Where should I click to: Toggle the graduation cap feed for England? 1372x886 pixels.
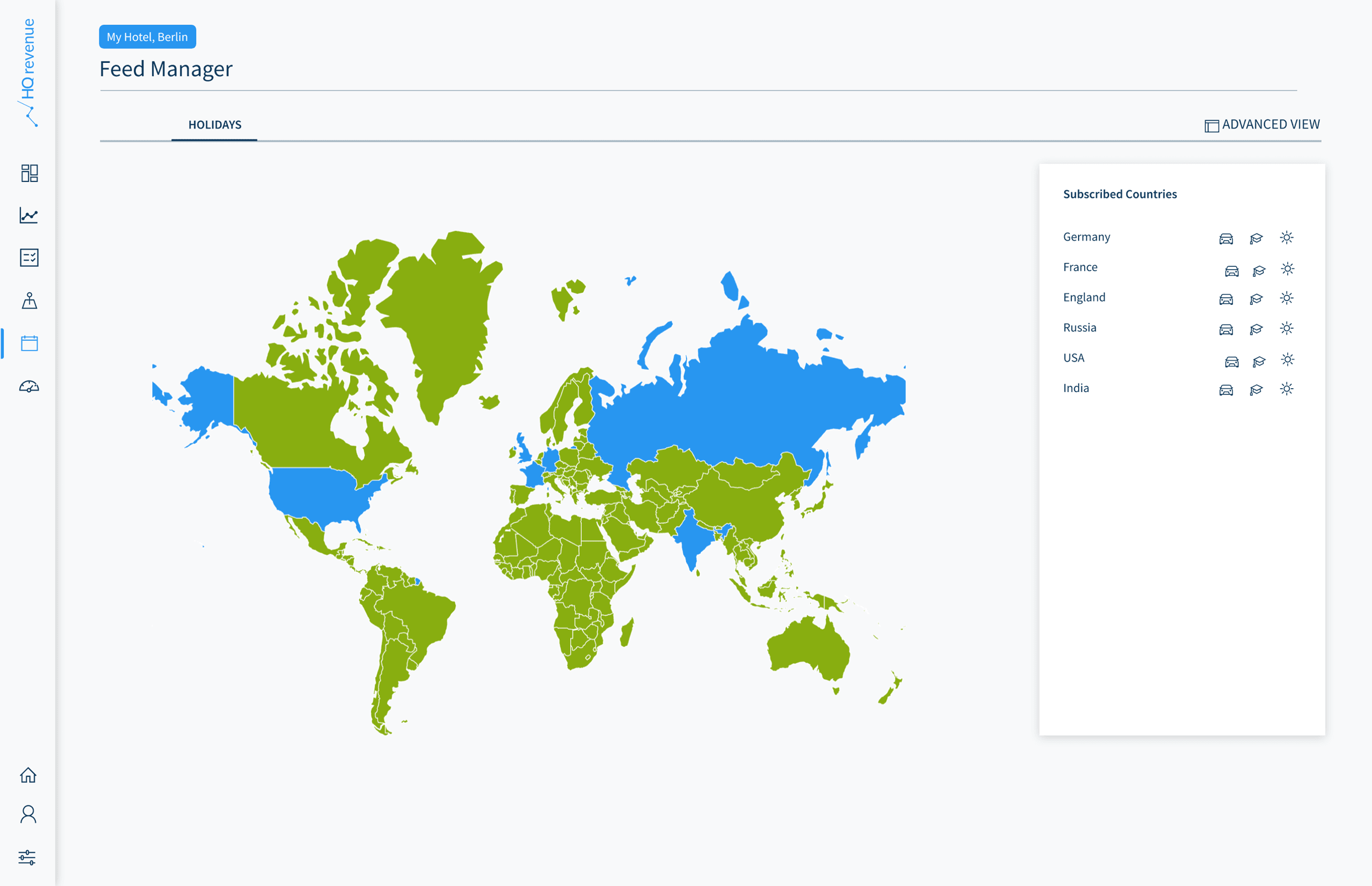[1256, 299]
